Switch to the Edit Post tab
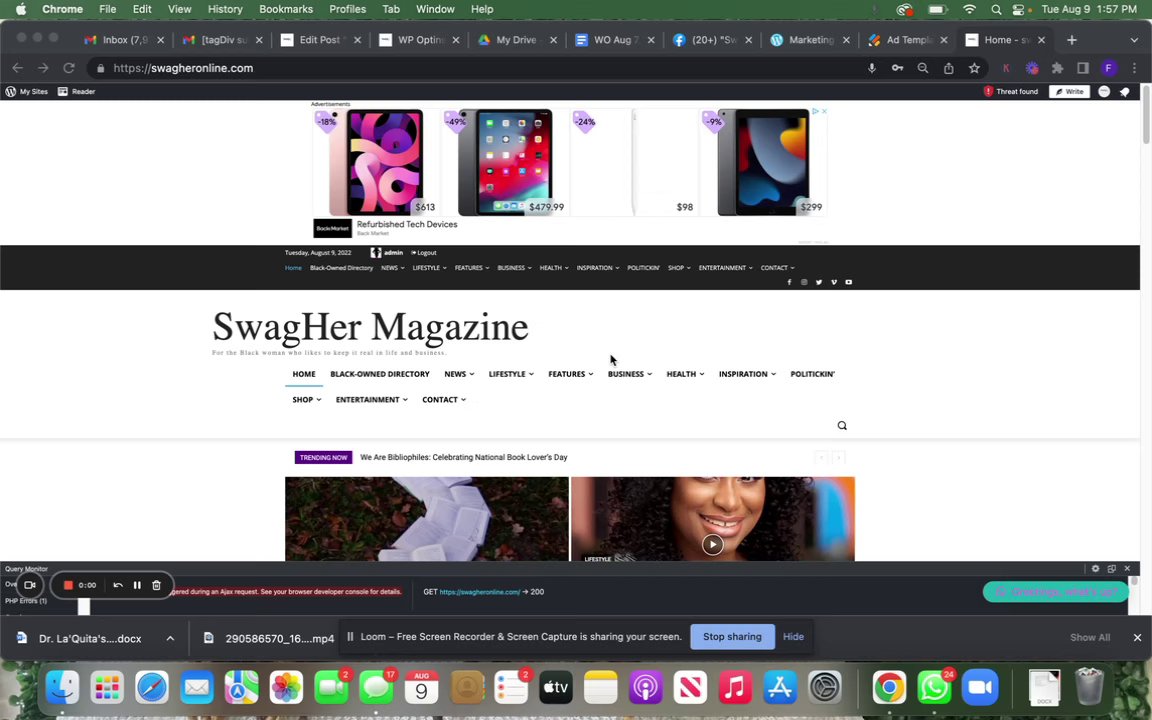Image resolution: width=1152 pixels, height=720 pixels. tap(321, 40)
